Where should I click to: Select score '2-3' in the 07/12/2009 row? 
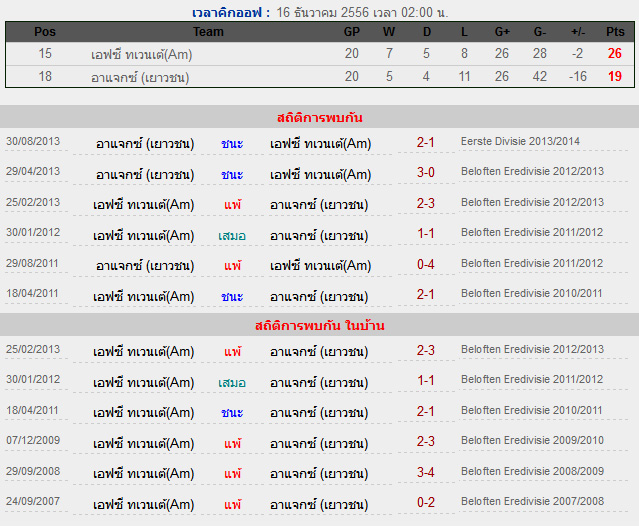(425, 441)
